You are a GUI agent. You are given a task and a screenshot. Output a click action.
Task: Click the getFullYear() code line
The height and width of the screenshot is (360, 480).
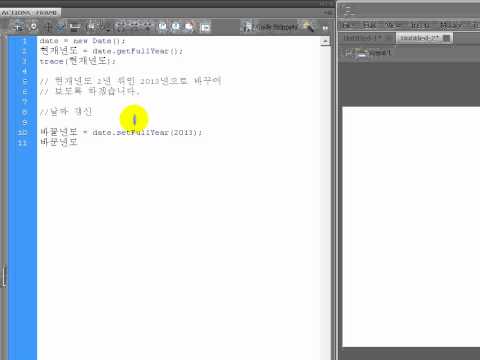click(x=111, y=51)
